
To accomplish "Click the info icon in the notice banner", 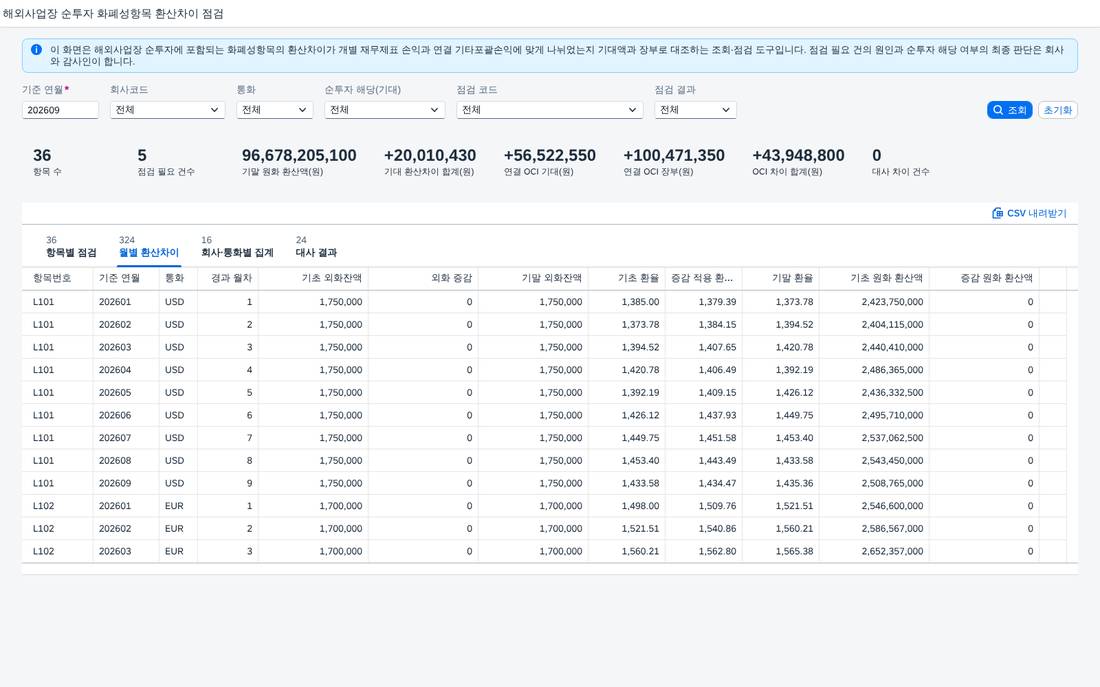I will [x=36, y=50].
